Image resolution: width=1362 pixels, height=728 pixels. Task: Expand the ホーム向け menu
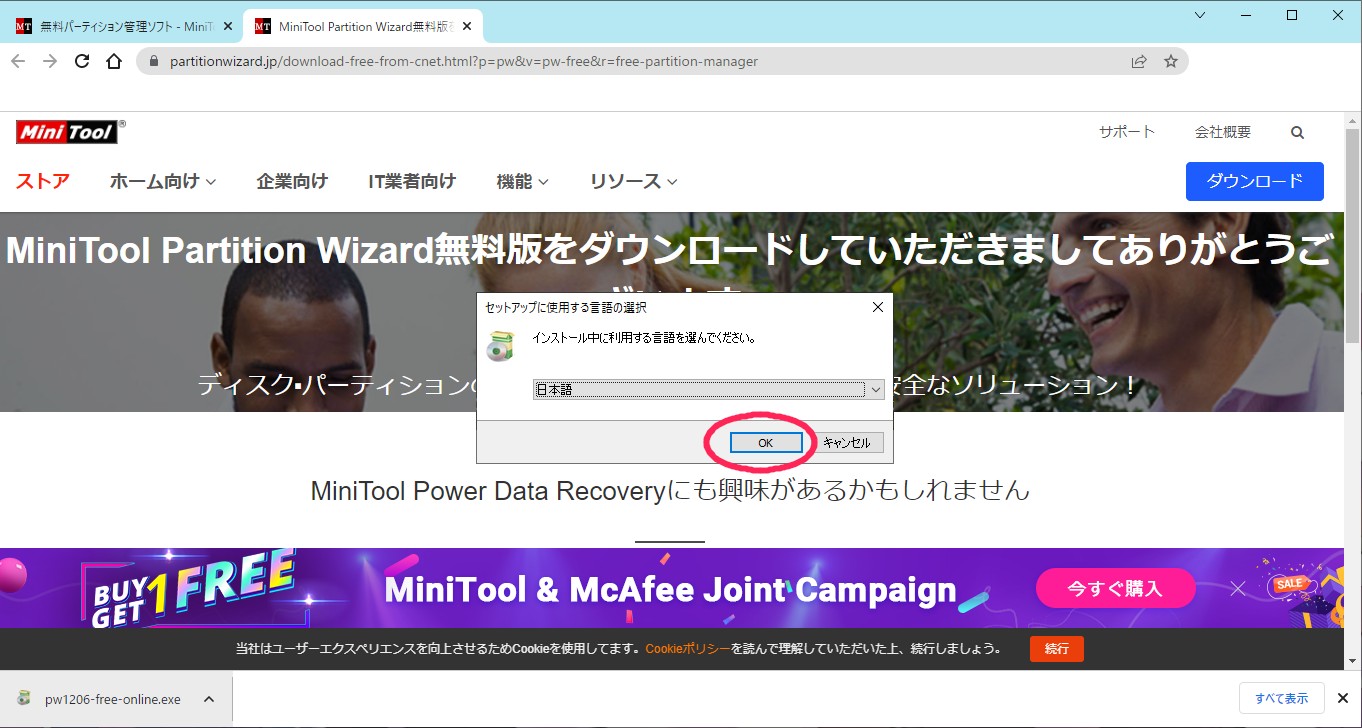[x=162, y=181]
